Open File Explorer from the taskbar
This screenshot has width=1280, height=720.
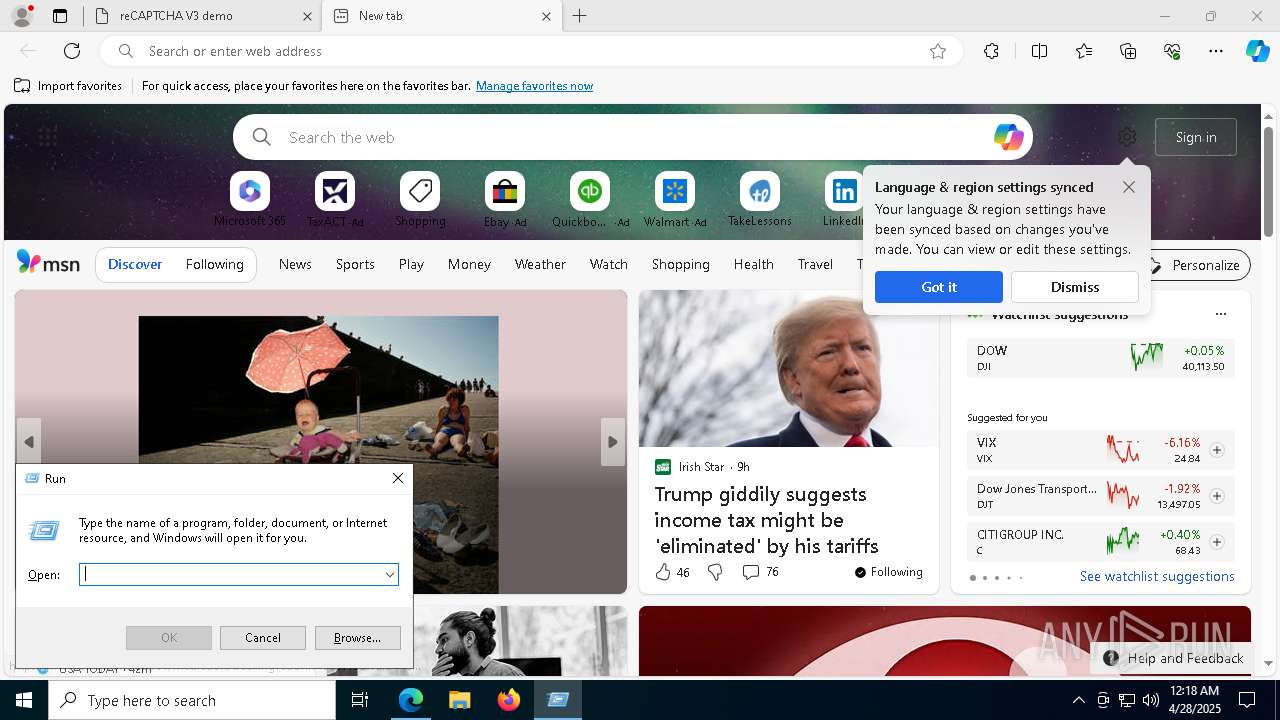point(459,700)
